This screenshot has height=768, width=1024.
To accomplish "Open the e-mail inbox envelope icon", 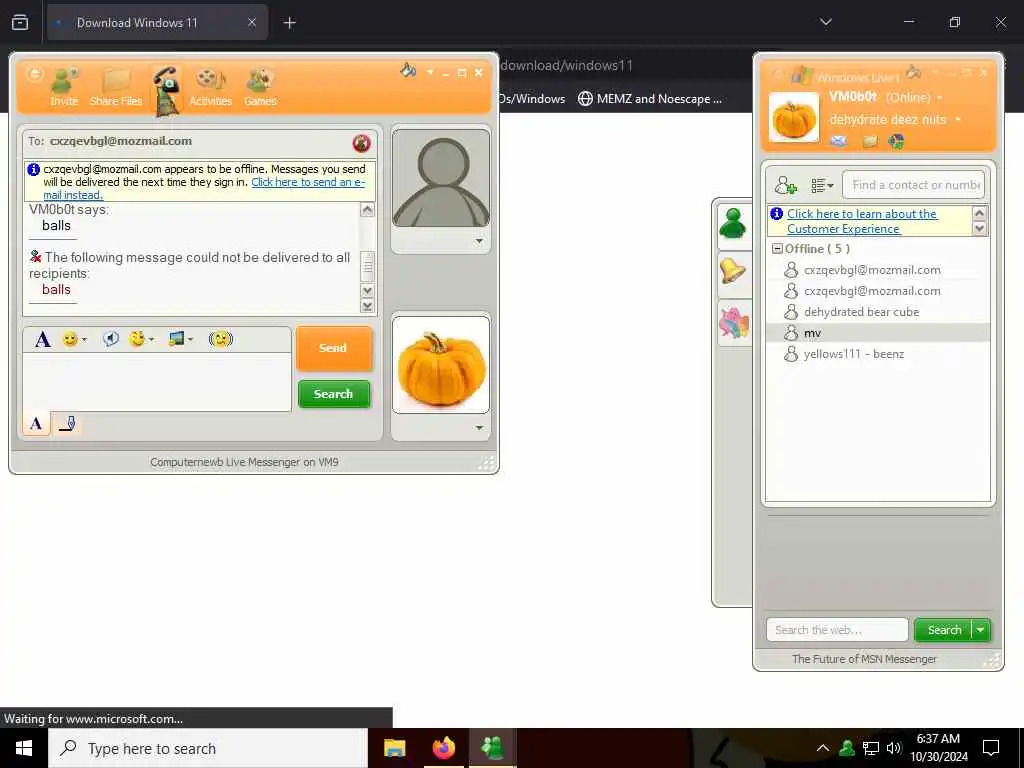I will point(839,140).
